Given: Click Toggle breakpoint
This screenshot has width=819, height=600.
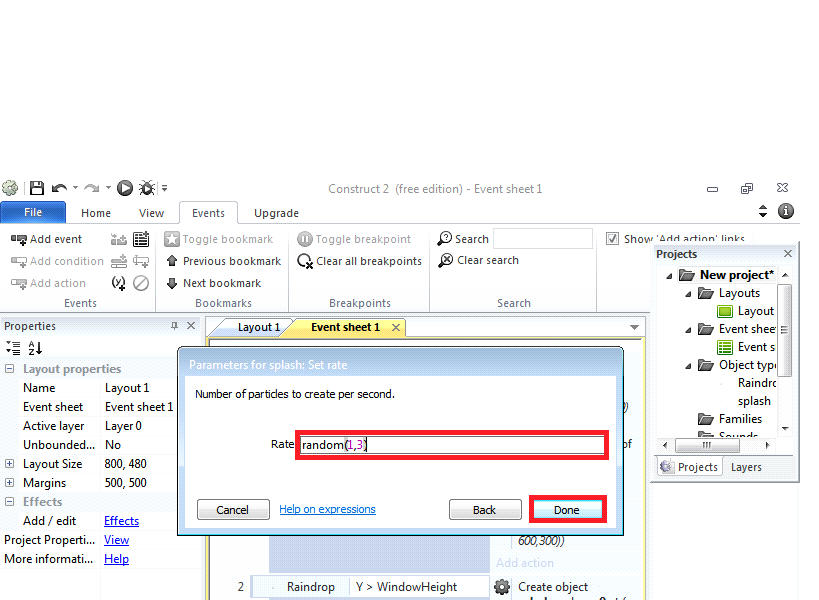Looking at the screenshot, I should (x=354, y=239).
